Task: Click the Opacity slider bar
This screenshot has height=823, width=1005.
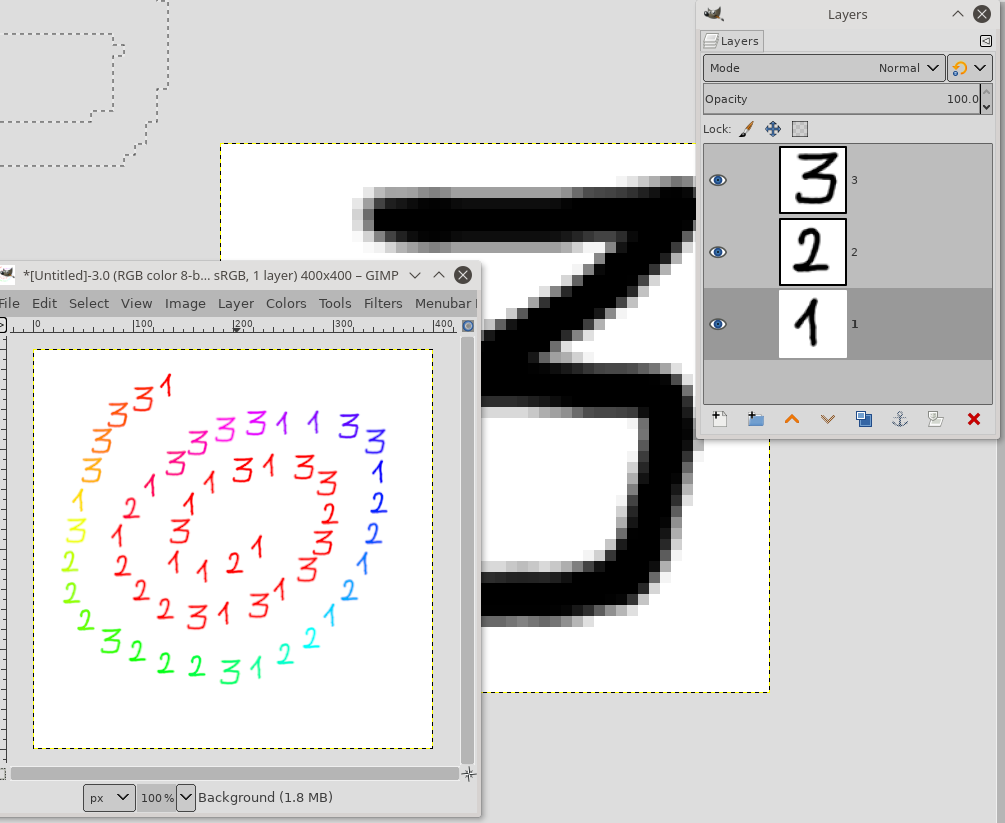Action: (x=842, y=99)
